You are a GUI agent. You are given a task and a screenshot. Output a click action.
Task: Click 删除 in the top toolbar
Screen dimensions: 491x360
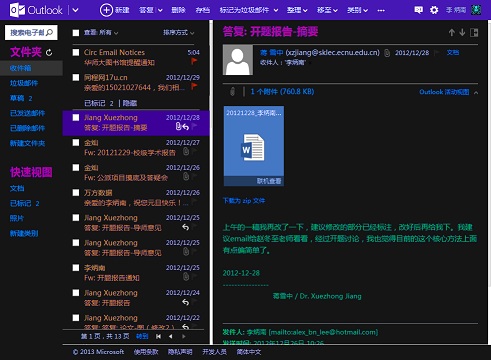[x=178, y=10]
